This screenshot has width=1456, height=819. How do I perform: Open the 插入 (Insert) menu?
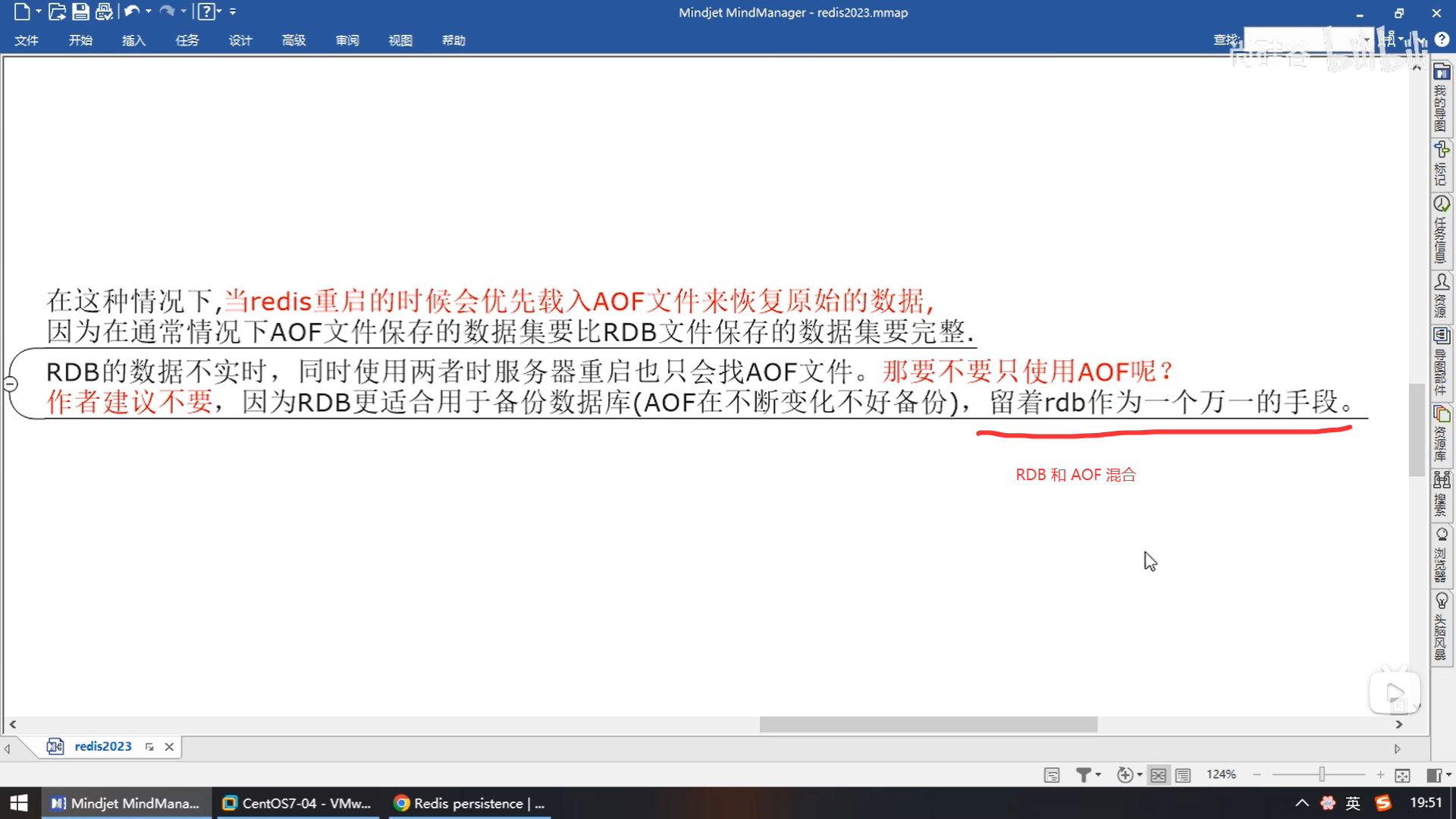coord(133,40)
